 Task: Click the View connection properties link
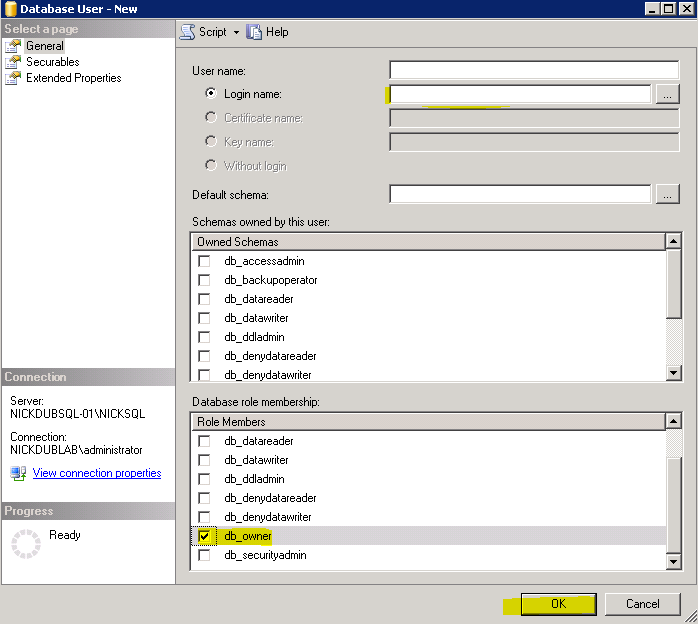(x=97, y=473)
